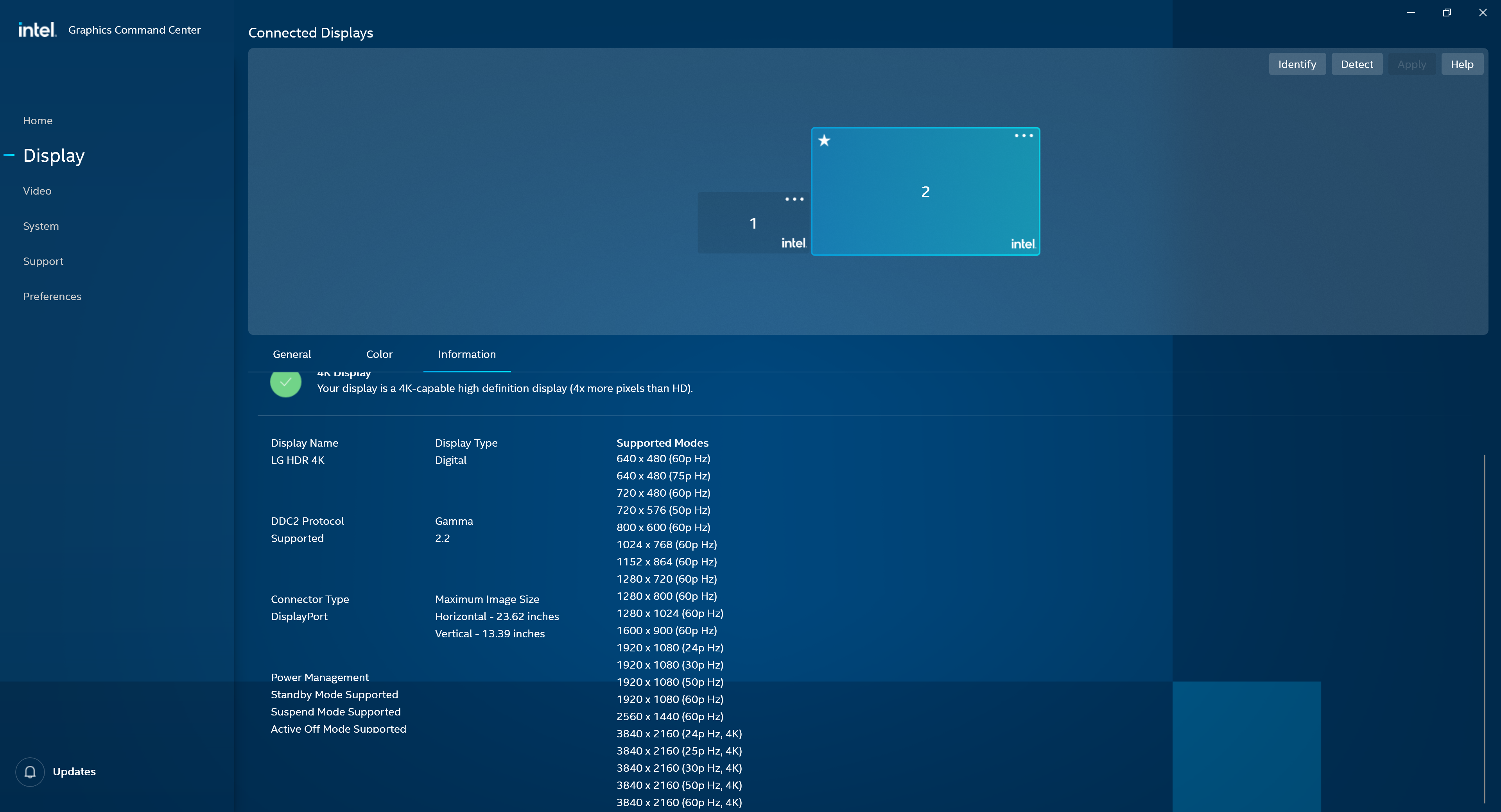Open display 2 three-dot options menu

tap(1023, 136)
